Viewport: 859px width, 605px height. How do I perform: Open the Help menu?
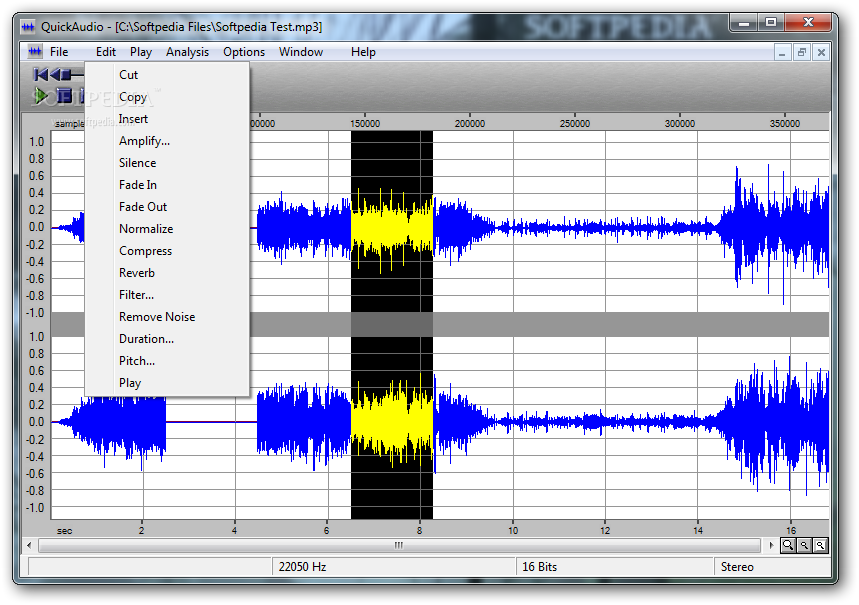click(363, 52)
